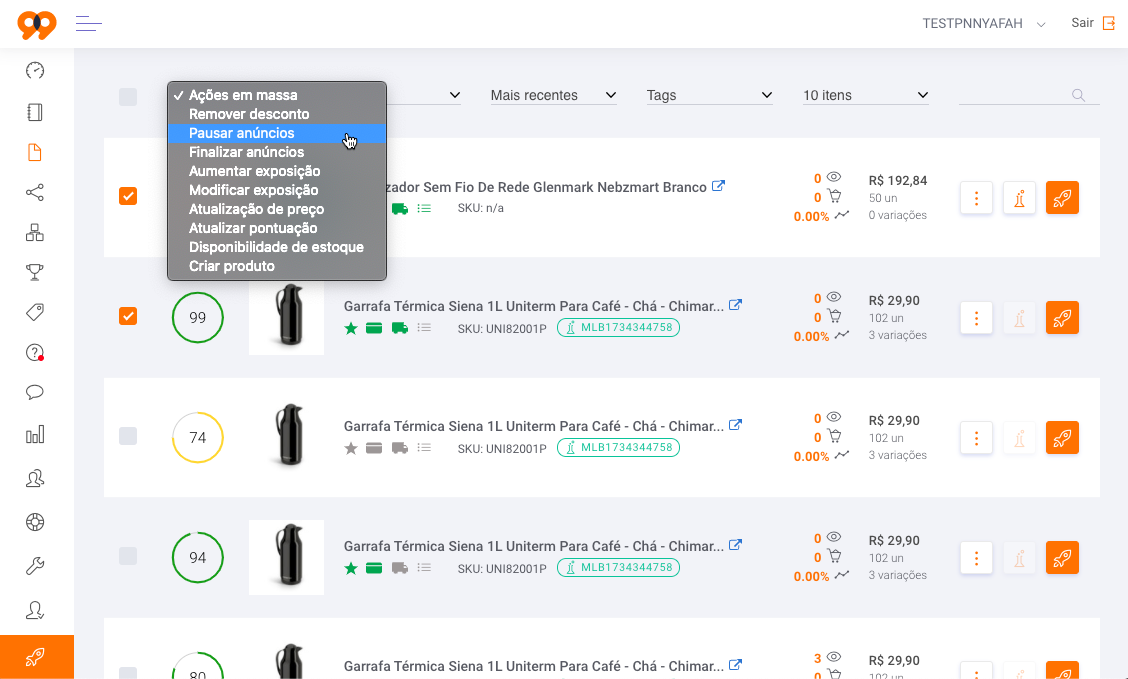
Task: Open the dropdown hidden behind the actions menu
Action: coord(424,95)
